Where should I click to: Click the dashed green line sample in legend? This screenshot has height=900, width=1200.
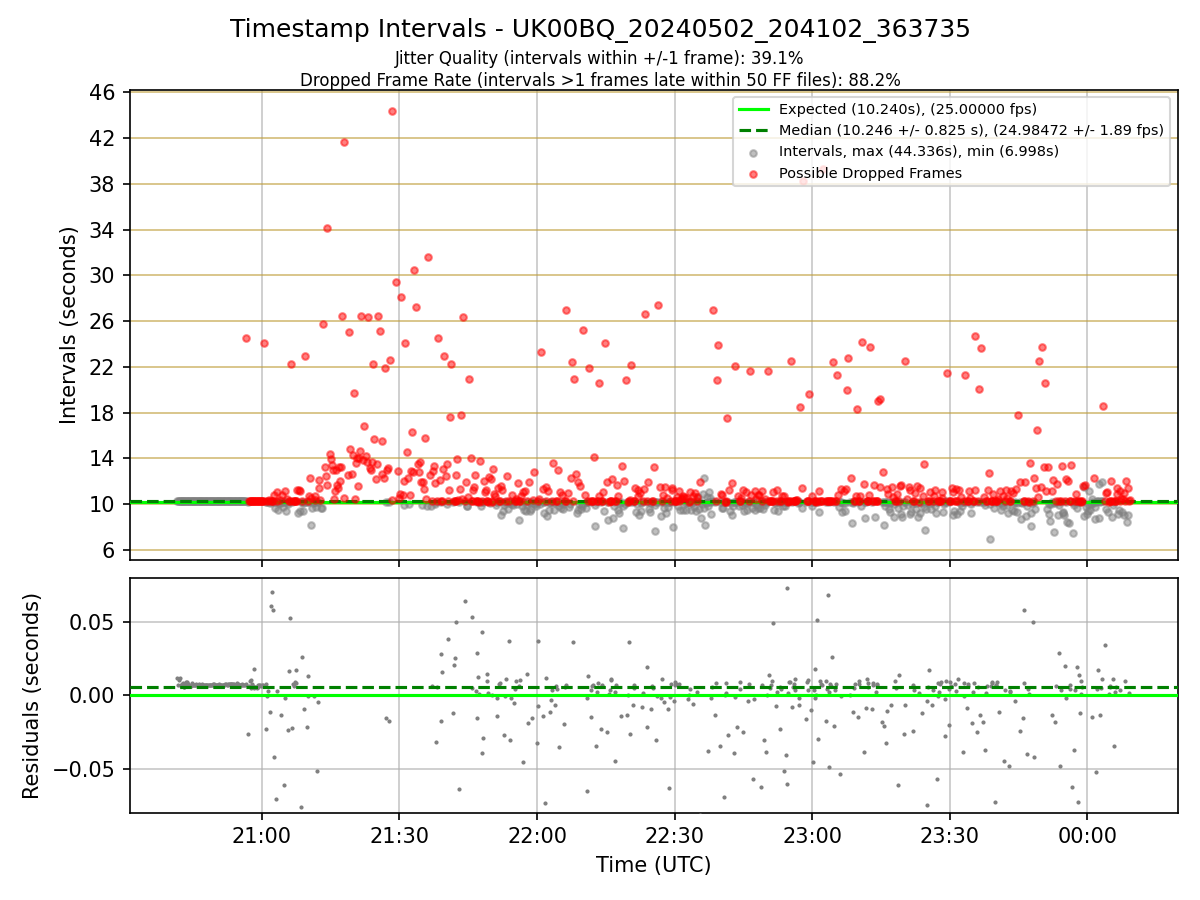753,130
